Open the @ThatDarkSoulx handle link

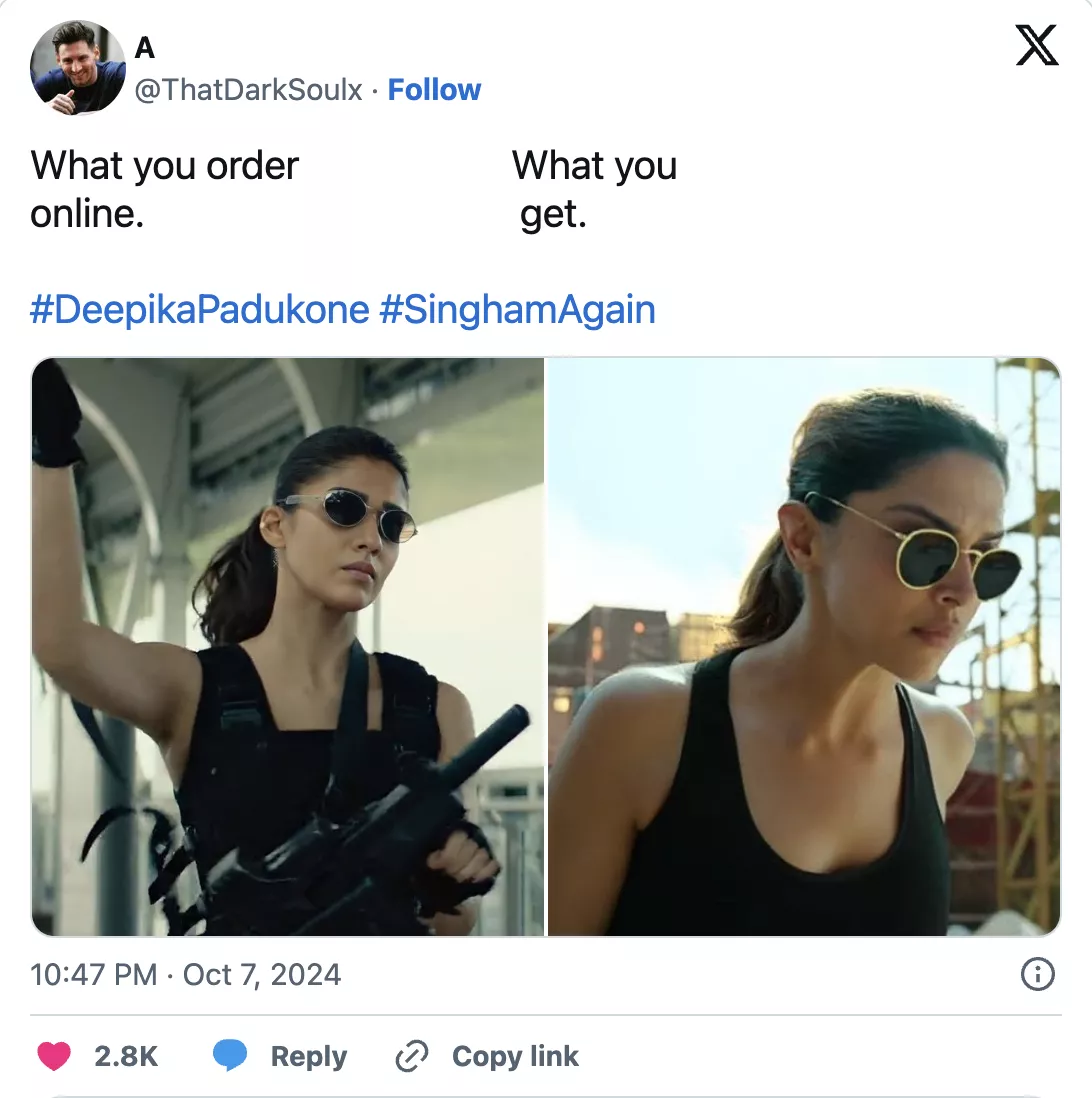249,90
